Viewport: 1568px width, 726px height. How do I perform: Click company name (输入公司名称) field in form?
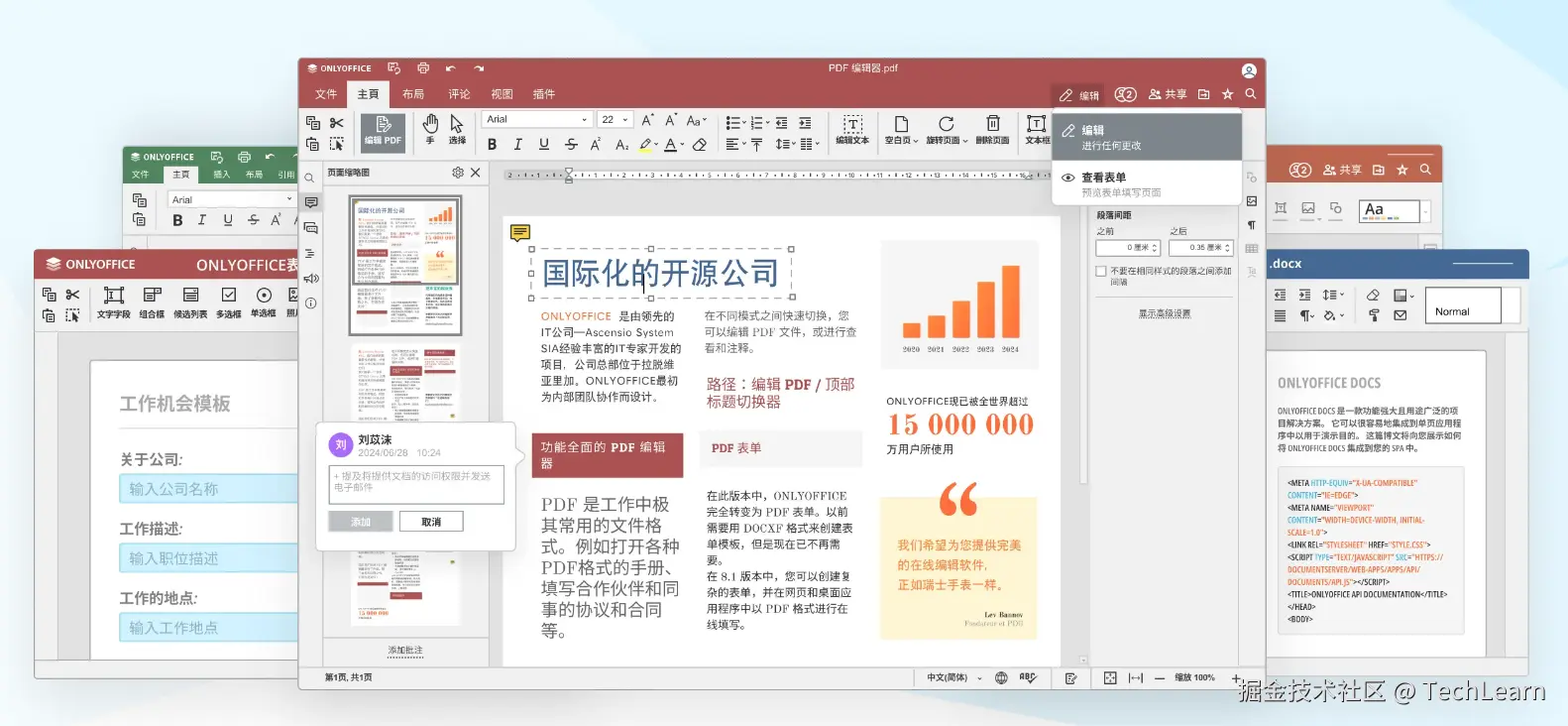pos(208,488)
